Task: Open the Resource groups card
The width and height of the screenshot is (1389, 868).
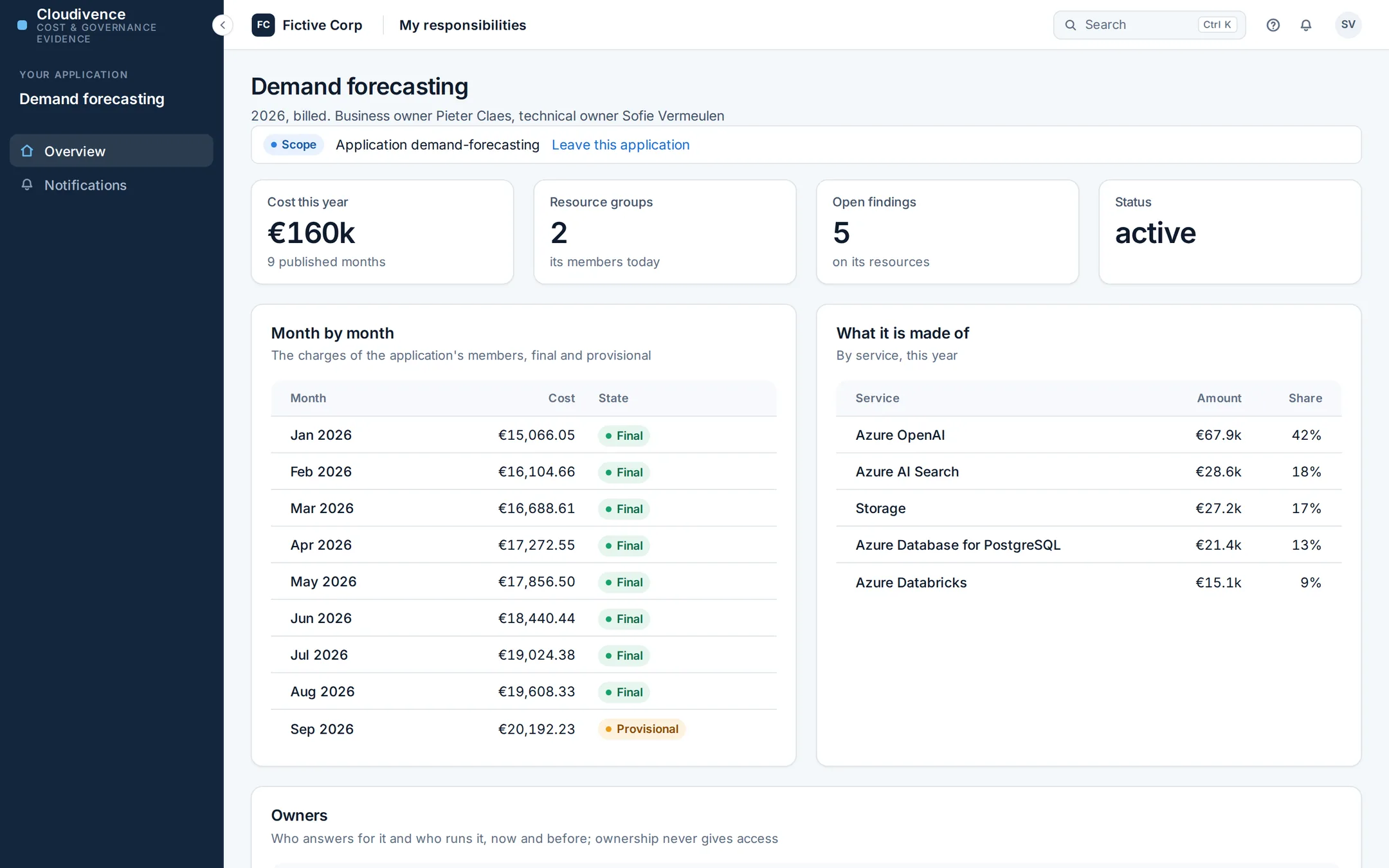Action: pos(665,231)
